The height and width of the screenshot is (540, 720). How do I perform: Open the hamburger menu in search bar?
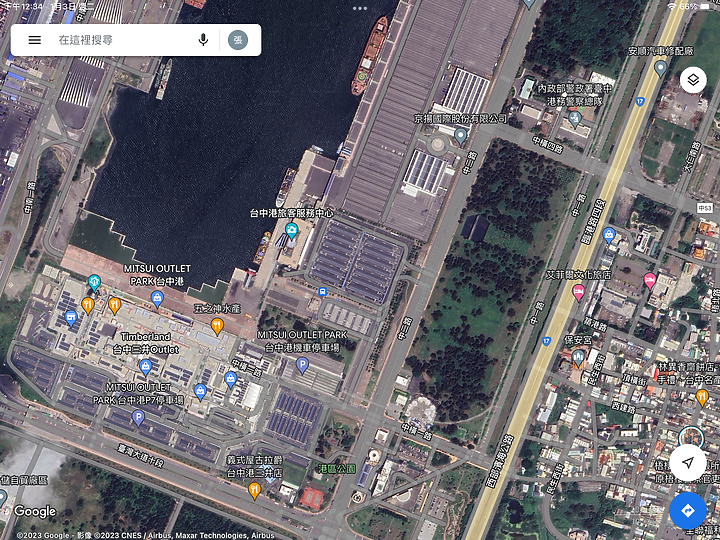[x=34, y=40]
